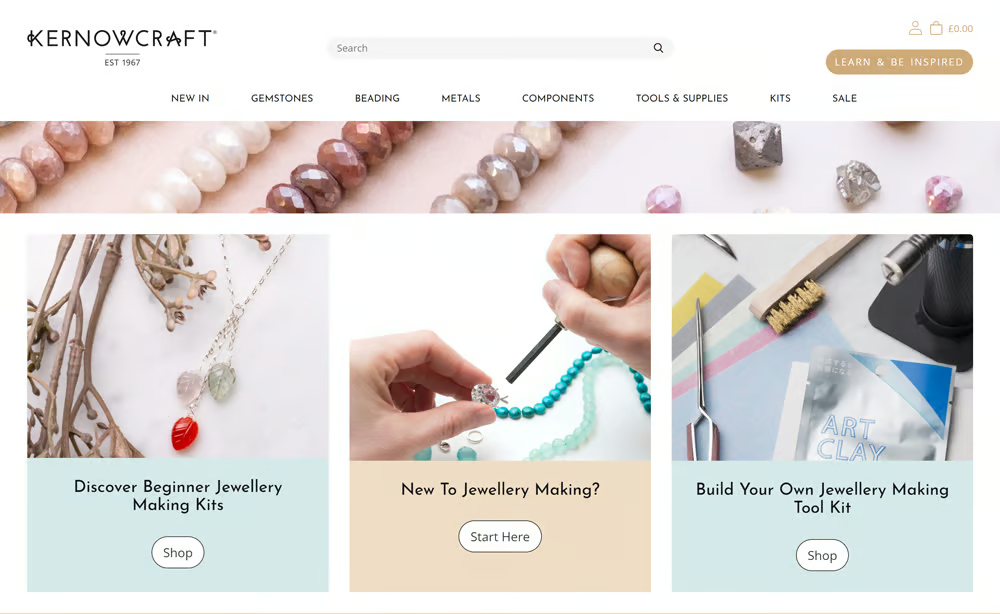
Task: Click the Learn & Be Inspired button
Action: click(899, 62)
